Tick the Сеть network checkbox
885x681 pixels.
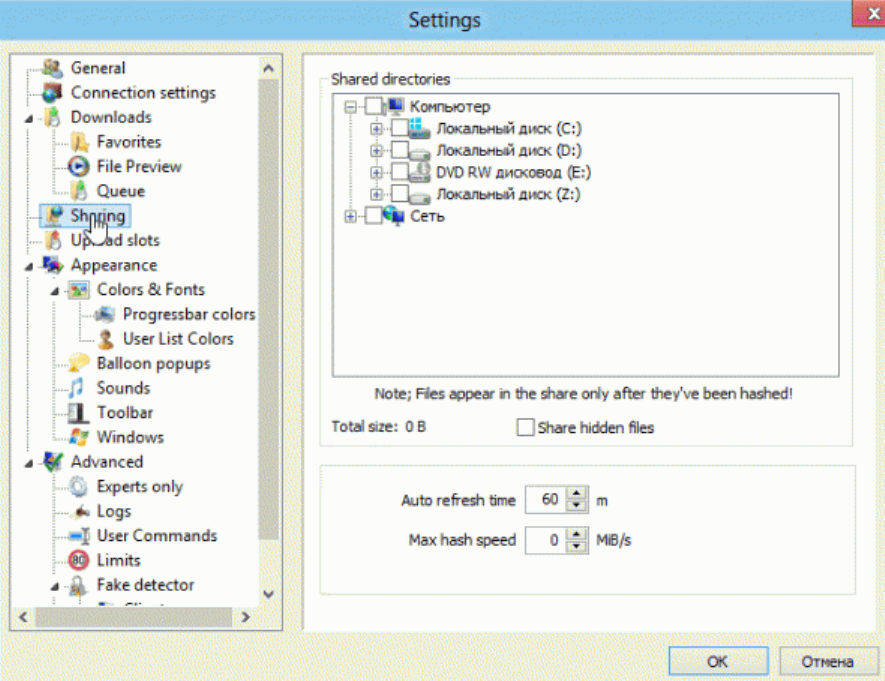point(373,216)
